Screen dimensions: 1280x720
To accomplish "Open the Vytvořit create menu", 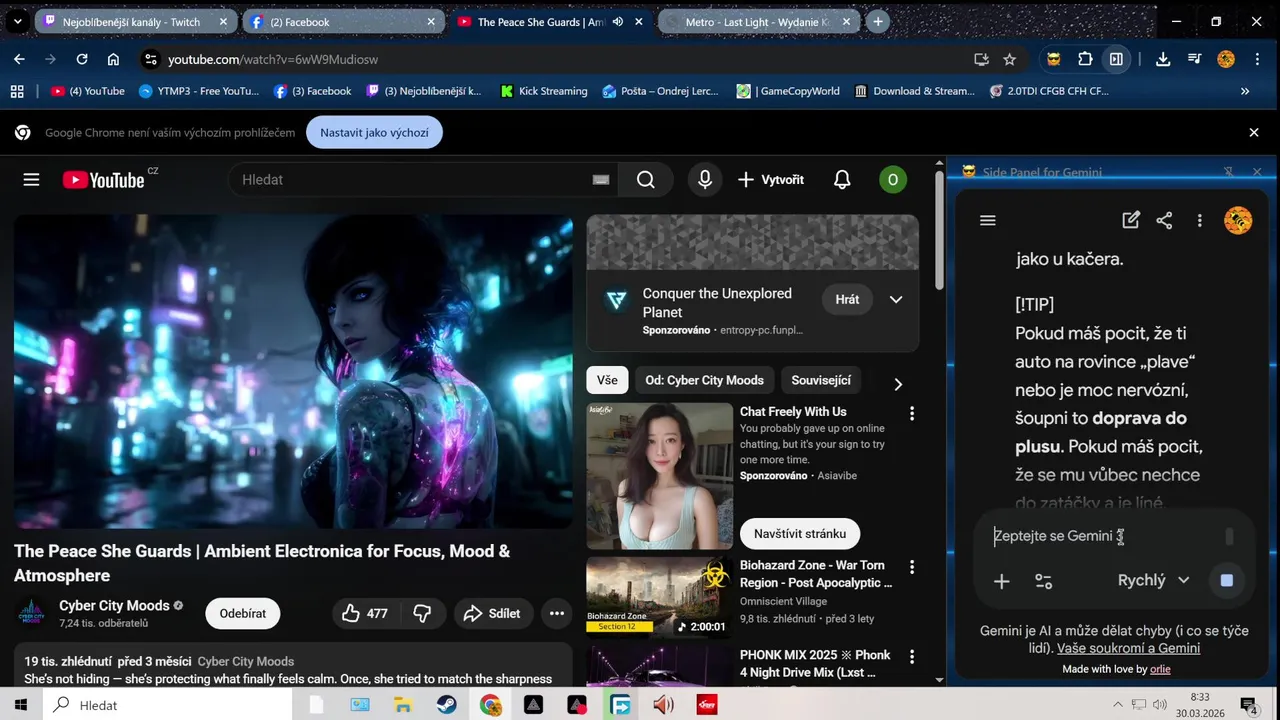I will tap(771, 180).
